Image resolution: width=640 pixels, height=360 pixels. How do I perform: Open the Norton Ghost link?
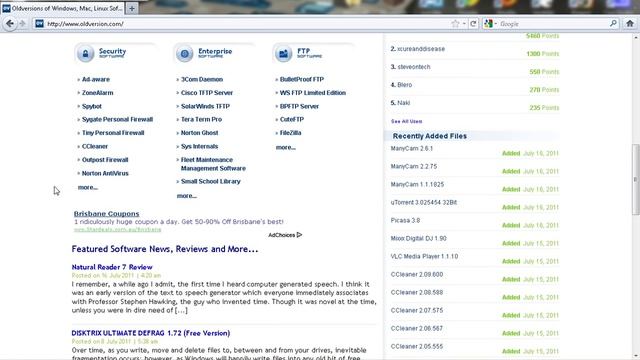[199, 133]
